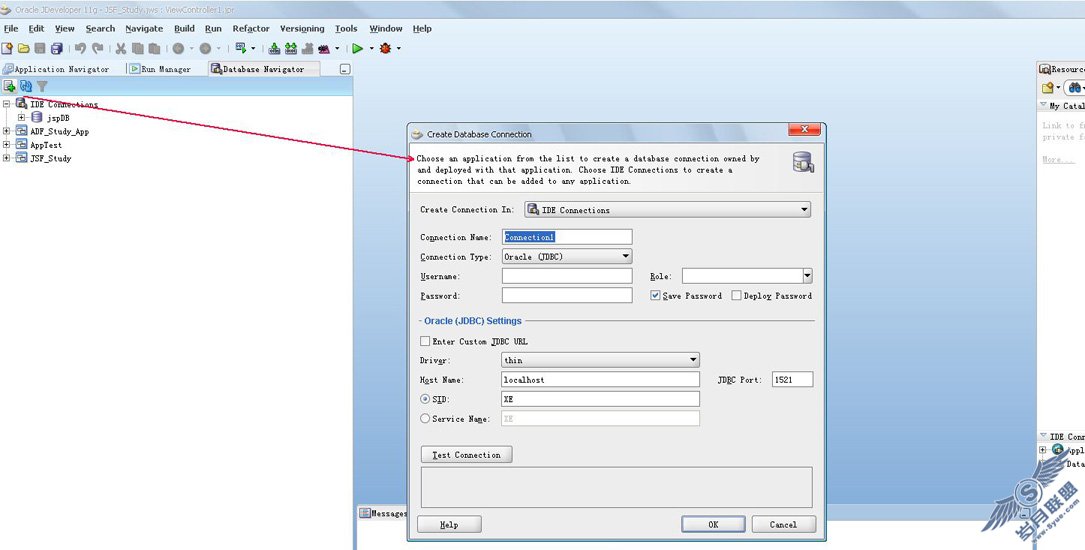
Task: Open the Create Connection In dropdown
Action: click(804, 210)
